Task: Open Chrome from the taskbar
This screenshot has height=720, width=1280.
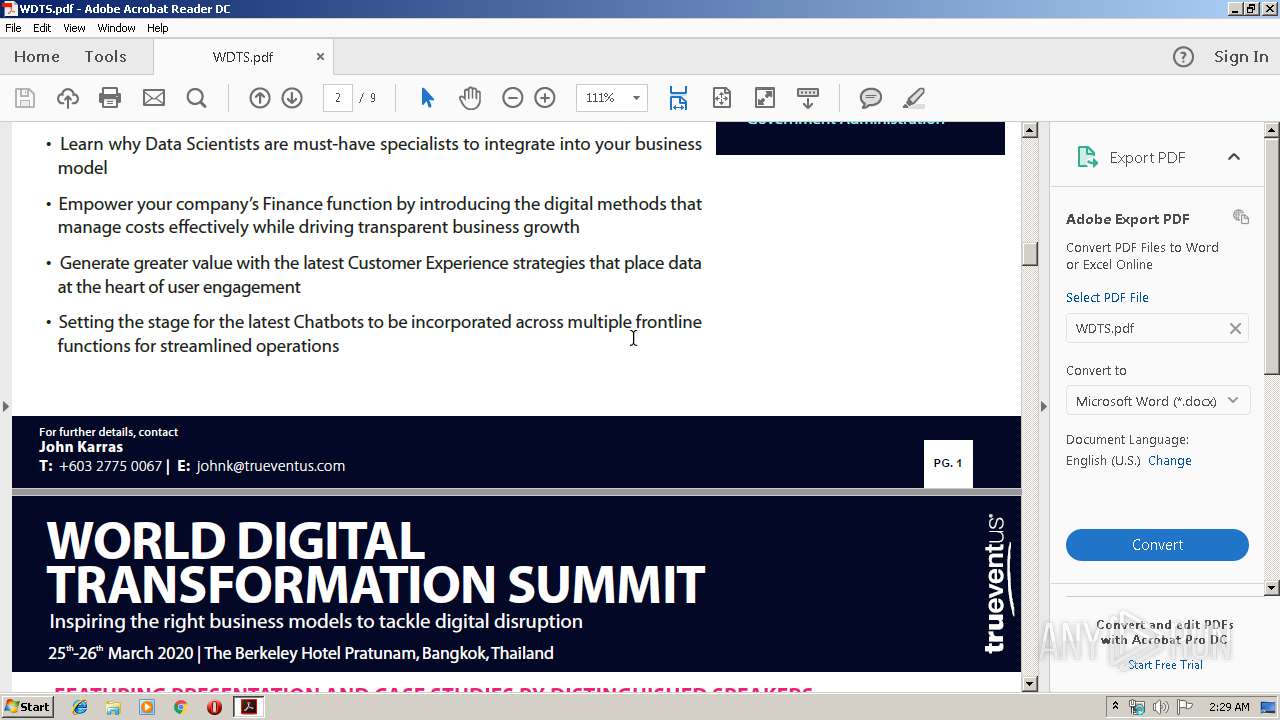Action: 180,707
